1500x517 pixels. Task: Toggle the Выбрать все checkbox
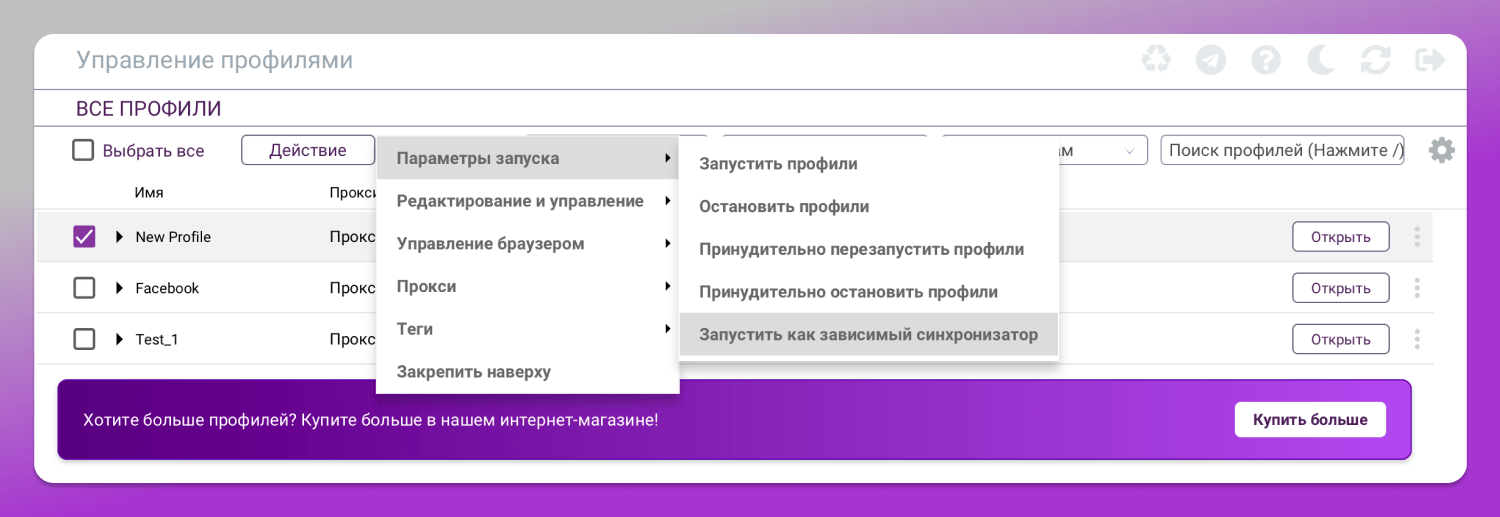[x=83, y=151]
